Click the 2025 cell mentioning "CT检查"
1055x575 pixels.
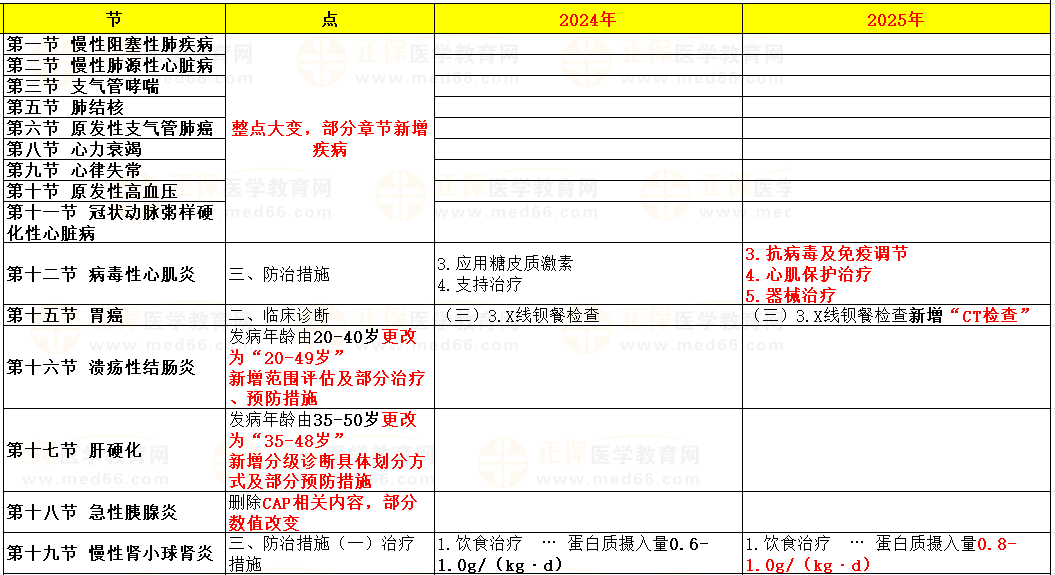895,316
